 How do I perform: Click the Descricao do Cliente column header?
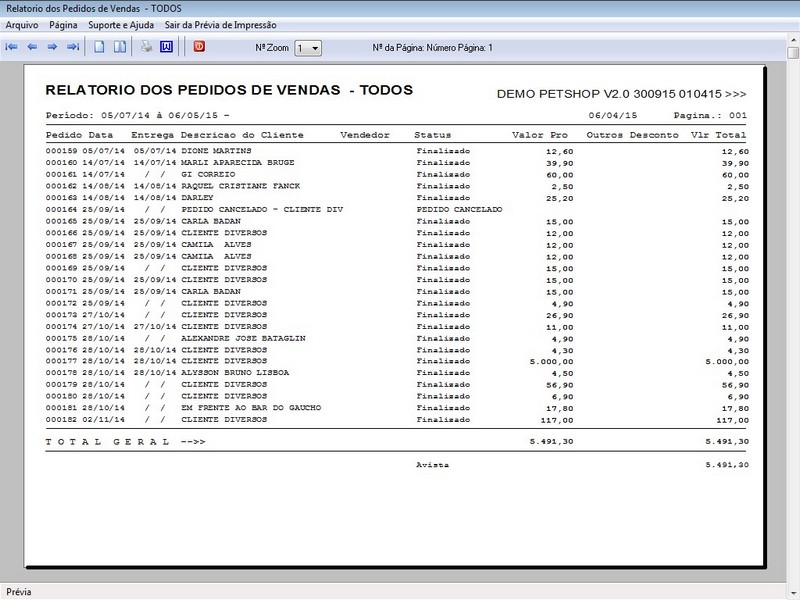pos(242,135)
